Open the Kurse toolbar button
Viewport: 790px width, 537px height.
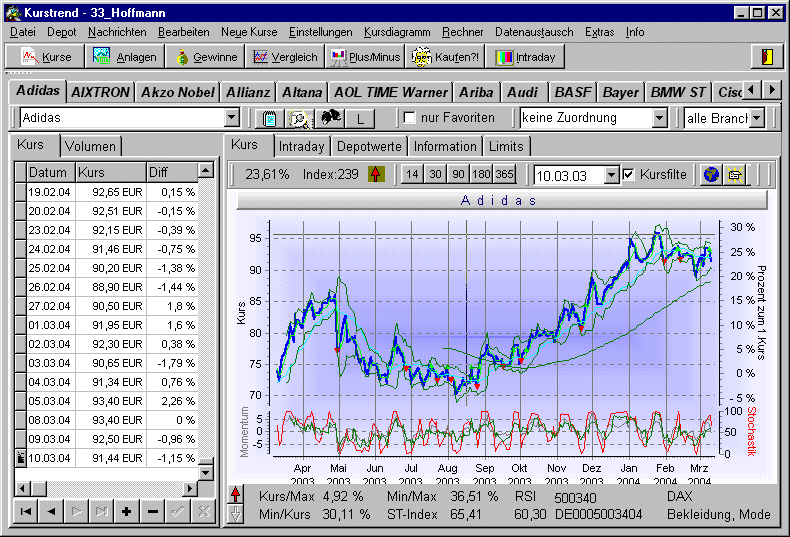(x=45, y=57)
